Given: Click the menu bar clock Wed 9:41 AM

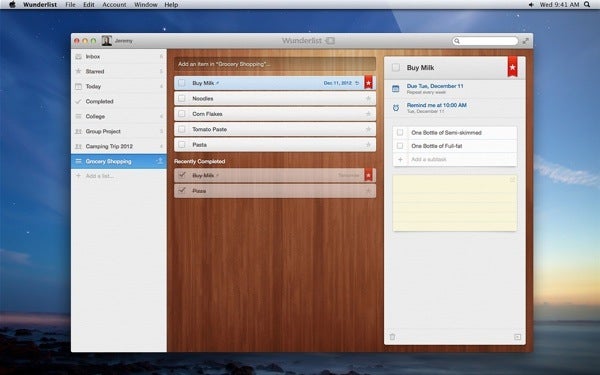Looking at the screenshot, I should tap(559, 5).
